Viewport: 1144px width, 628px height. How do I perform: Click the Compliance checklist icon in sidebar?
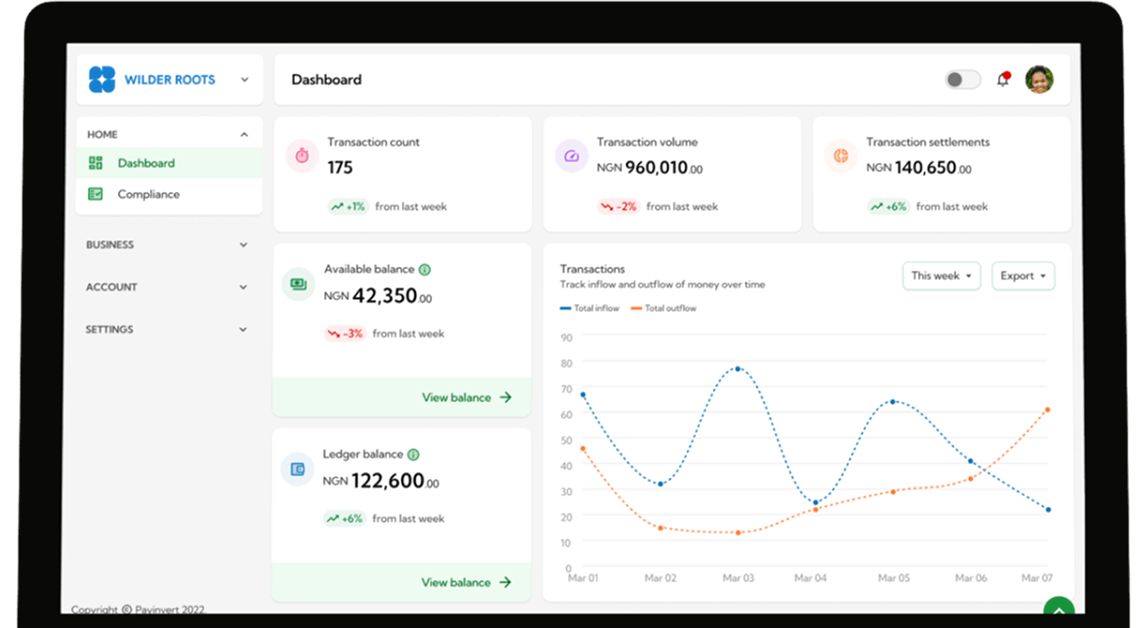95,195
